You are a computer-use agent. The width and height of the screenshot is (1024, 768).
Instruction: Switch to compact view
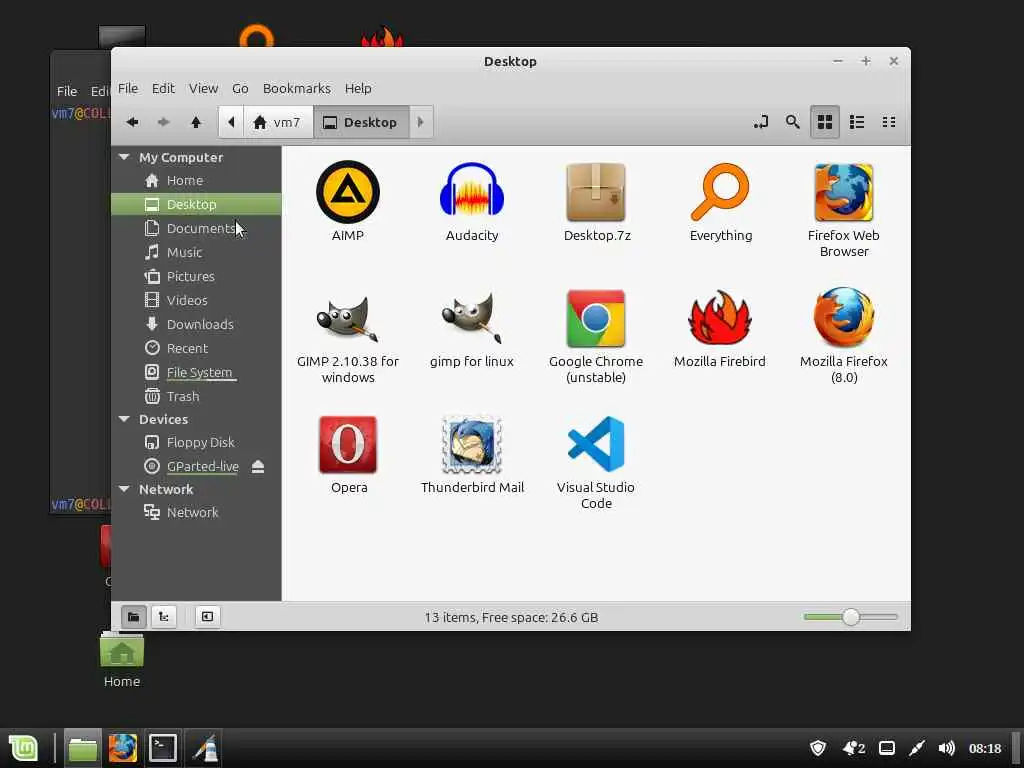(889, 122)
